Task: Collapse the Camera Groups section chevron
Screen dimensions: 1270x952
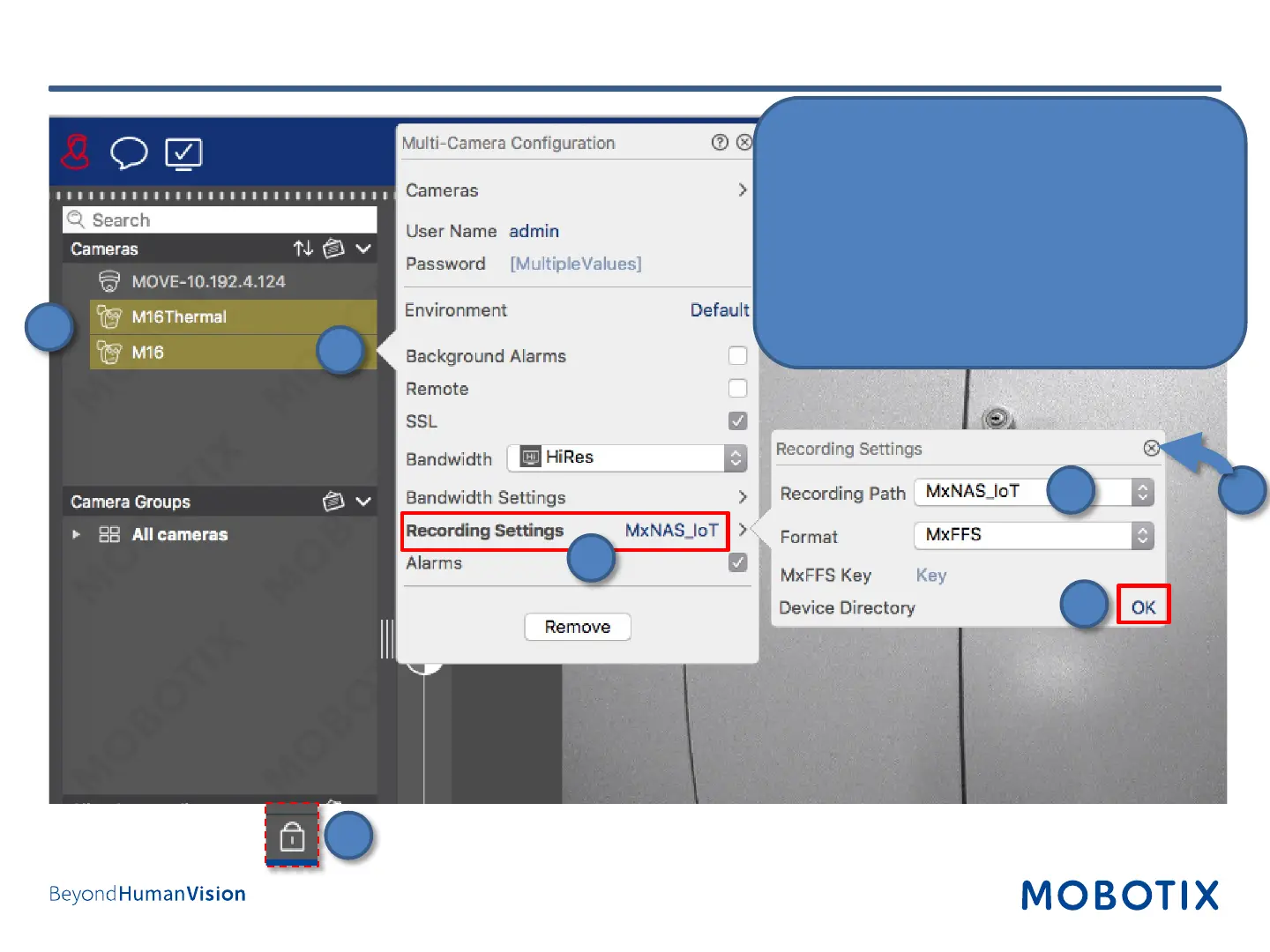Action: [363, 502]
